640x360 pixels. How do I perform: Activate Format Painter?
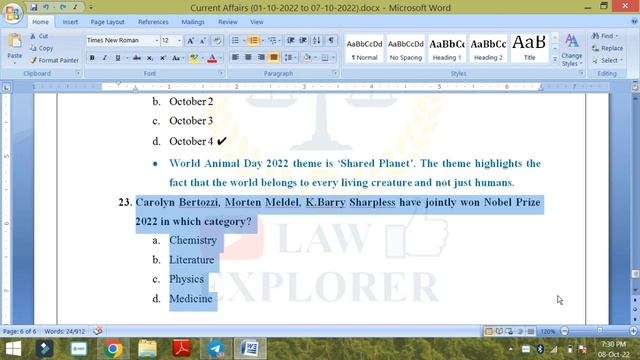click(x=54, y=60)
